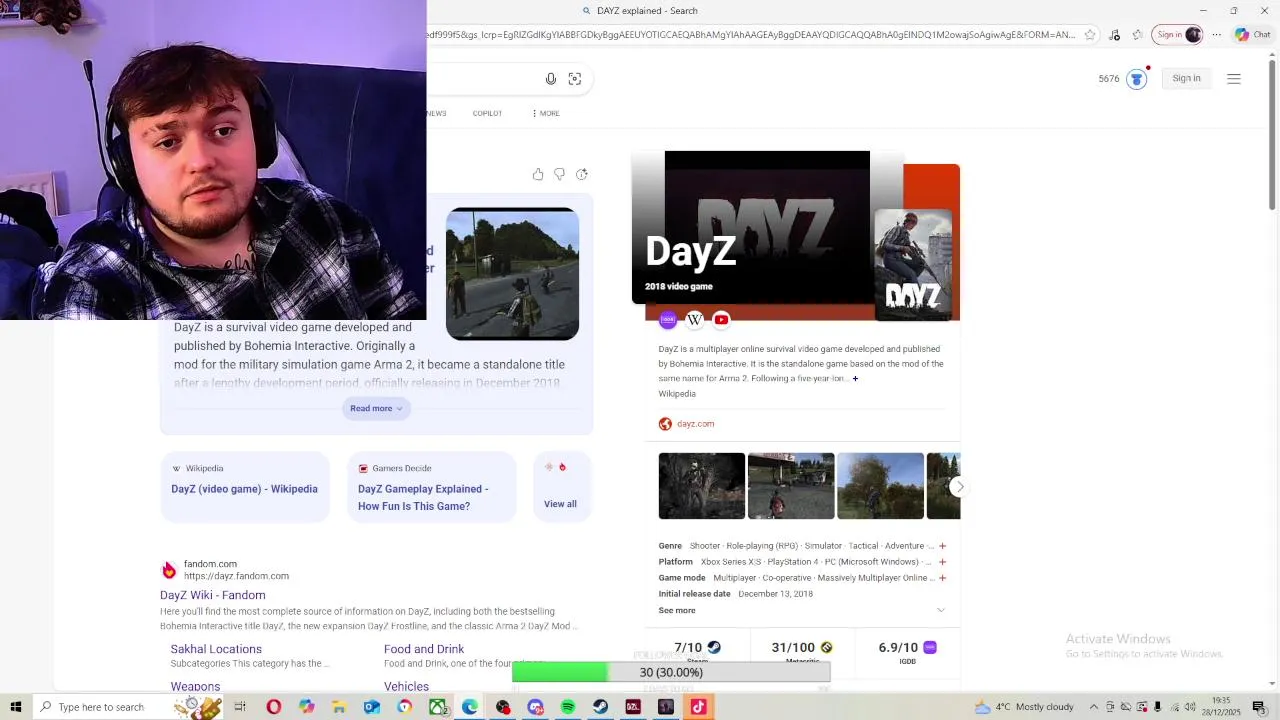1280x720 pixels.
Task: Open Spotify from taskbar
Action: (x=568, y=707)
